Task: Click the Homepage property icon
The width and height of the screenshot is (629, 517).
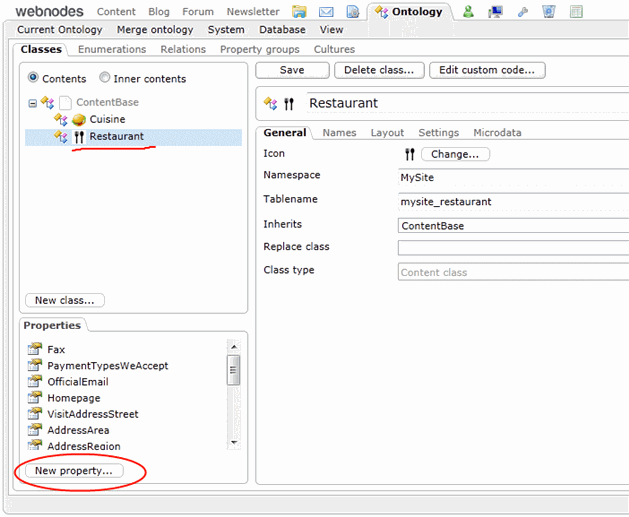Action: (x=34, y=398)
